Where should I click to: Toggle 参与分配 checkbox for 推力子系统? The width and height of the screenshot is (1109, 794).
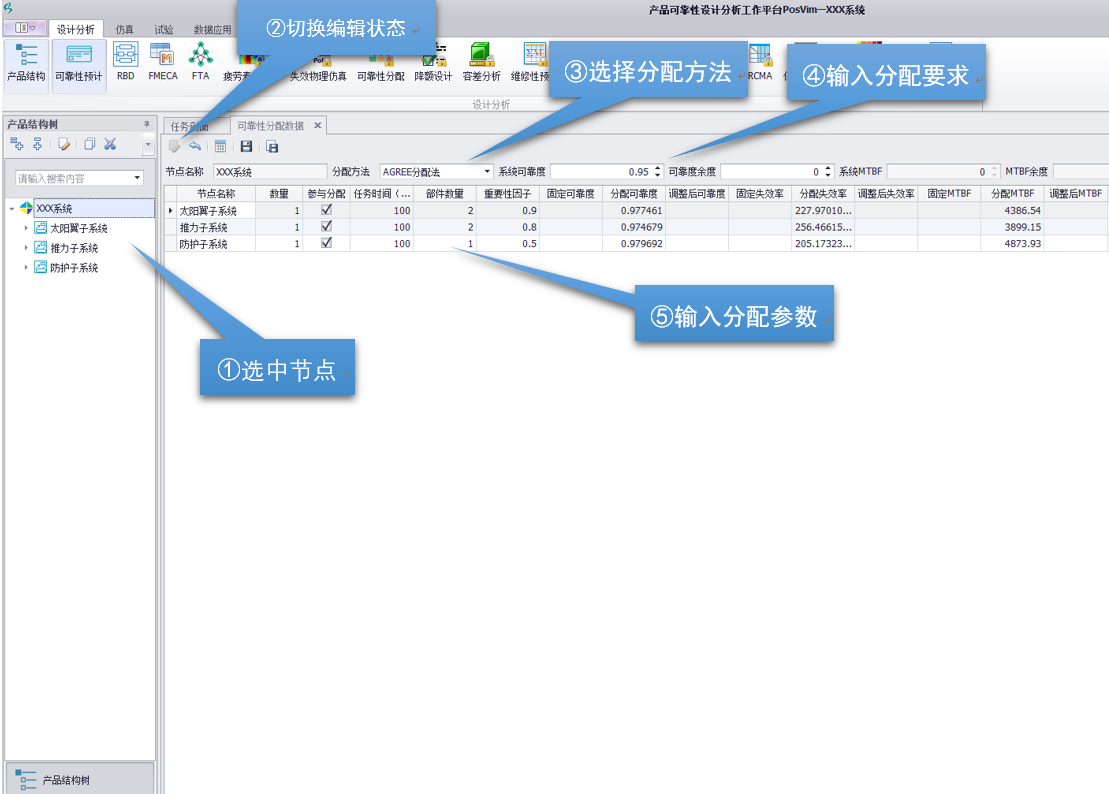pyautogui.click(x=326, y=226)
